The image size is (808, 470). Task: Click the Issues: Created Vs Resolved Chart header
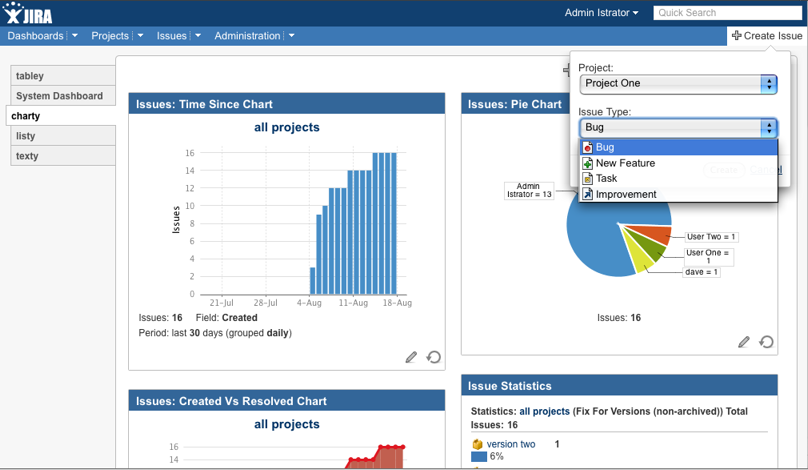pos(287,401)
